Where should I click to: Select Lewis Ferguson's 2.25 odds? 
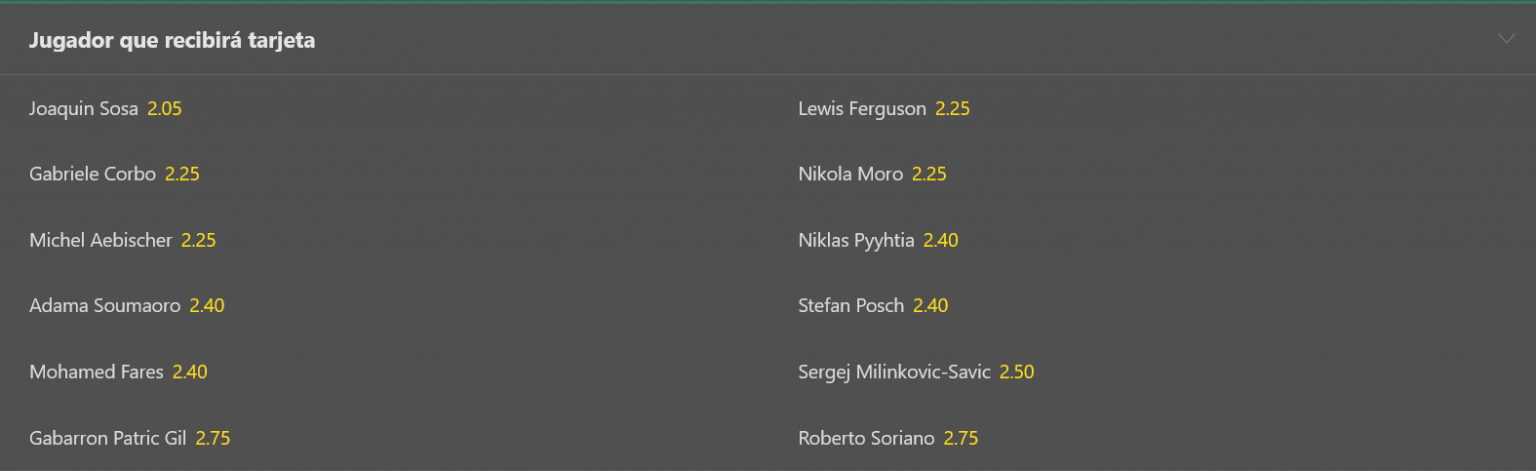point(952,109)
